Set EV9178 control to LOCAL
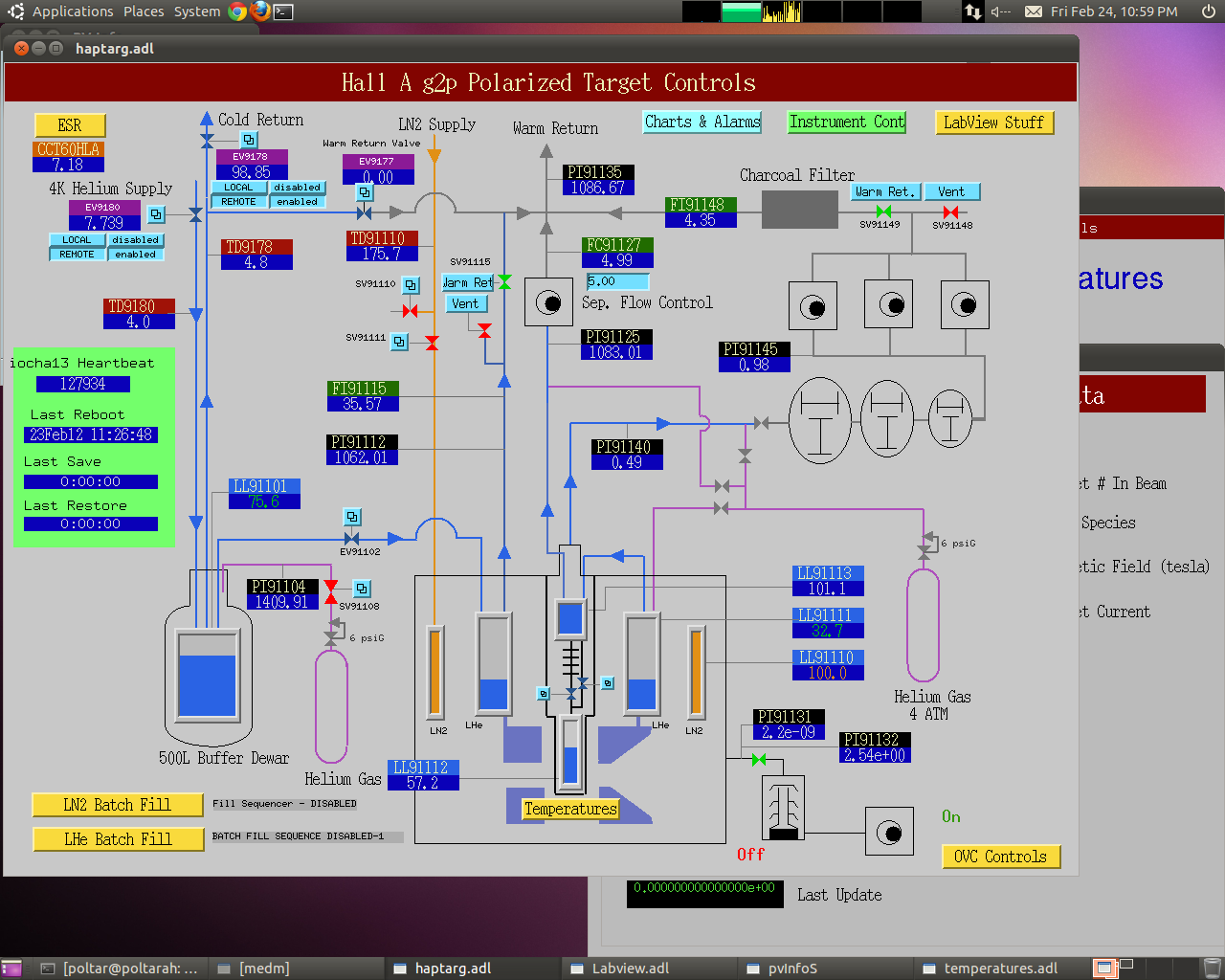 point(239,188)
